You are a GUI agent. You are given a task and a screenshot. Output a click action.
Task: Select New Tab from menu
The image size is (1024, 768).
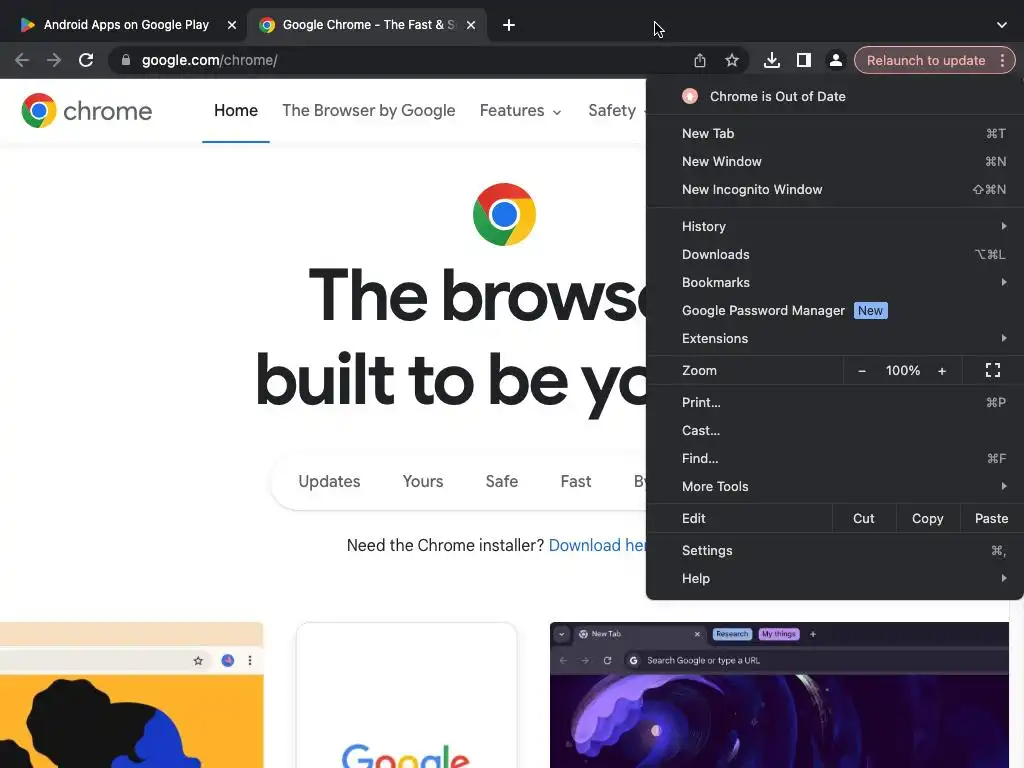coord(835,133)
